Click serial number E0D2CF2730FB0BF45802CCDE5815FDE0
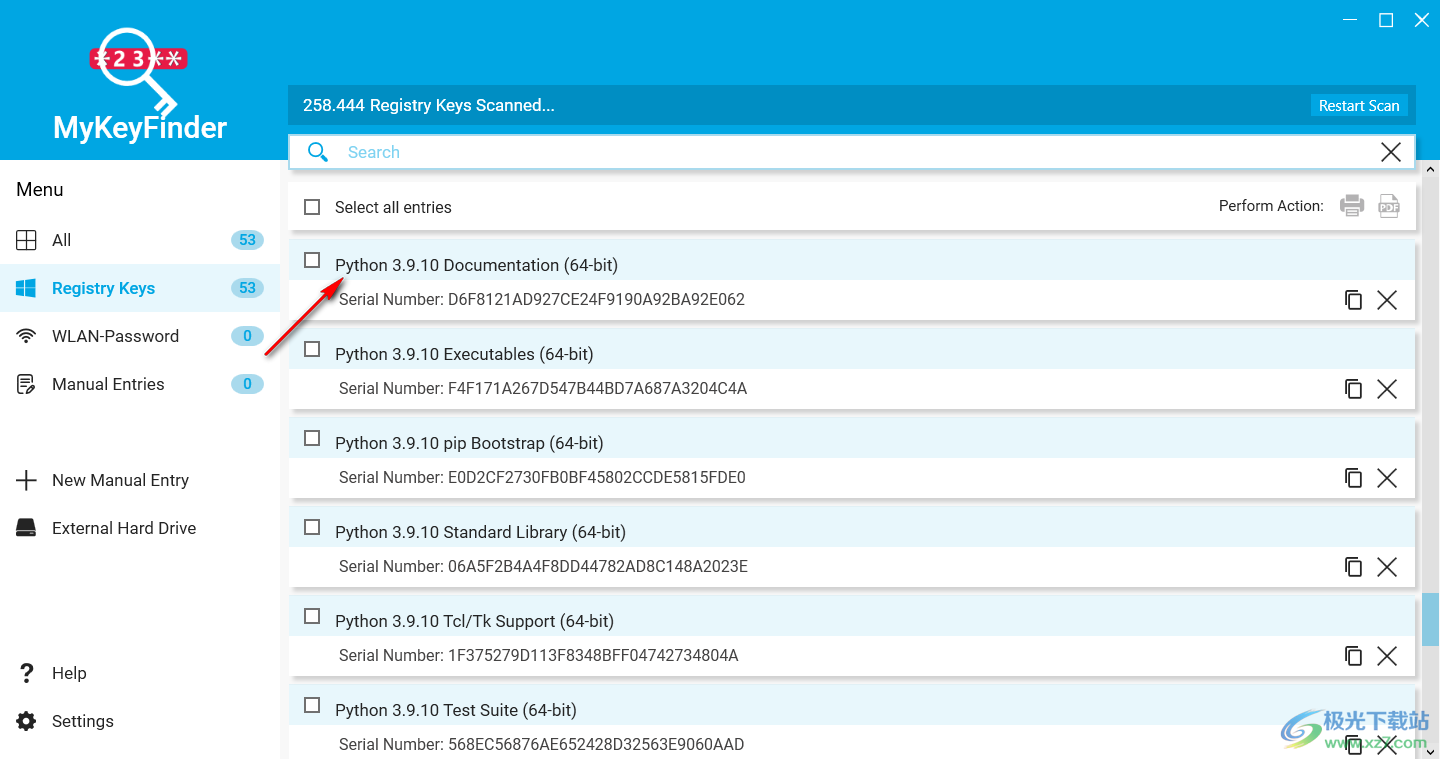Screen dimensions: 1440x759 tap(597, 478)
